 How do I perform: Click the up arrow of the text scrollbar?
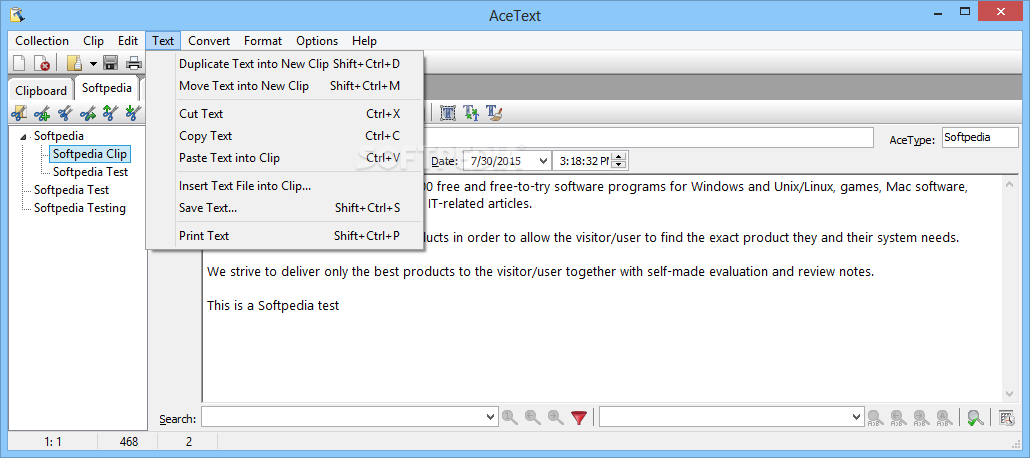[x=1010, y=186]
